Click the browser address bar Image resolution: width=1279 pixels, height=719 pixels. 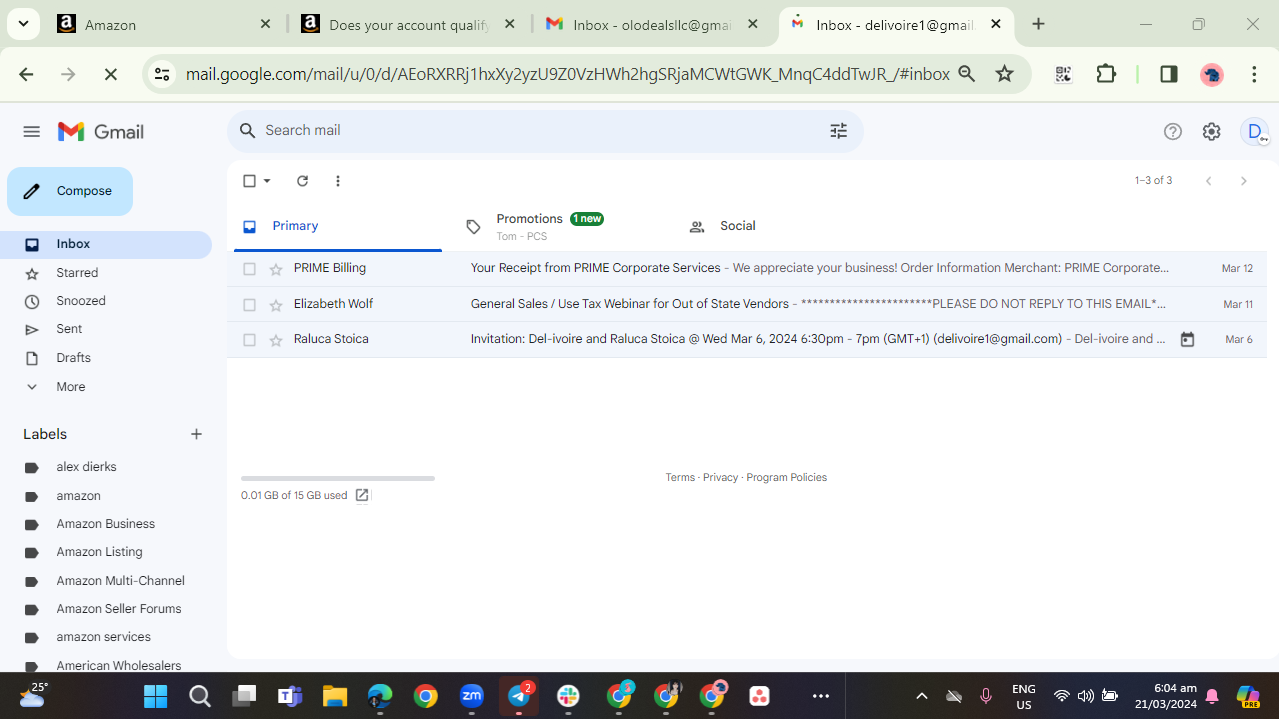pyautogui.click(x=567, y=74)
